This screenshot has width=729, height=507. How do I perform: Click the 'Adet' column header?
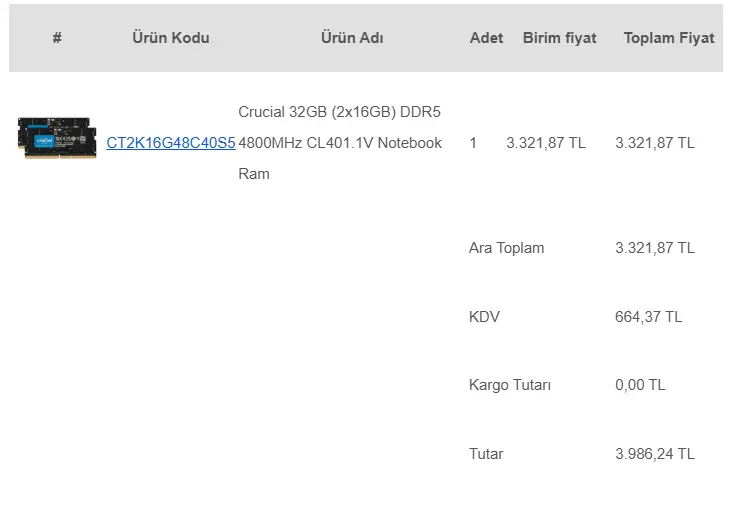(487, 38)
